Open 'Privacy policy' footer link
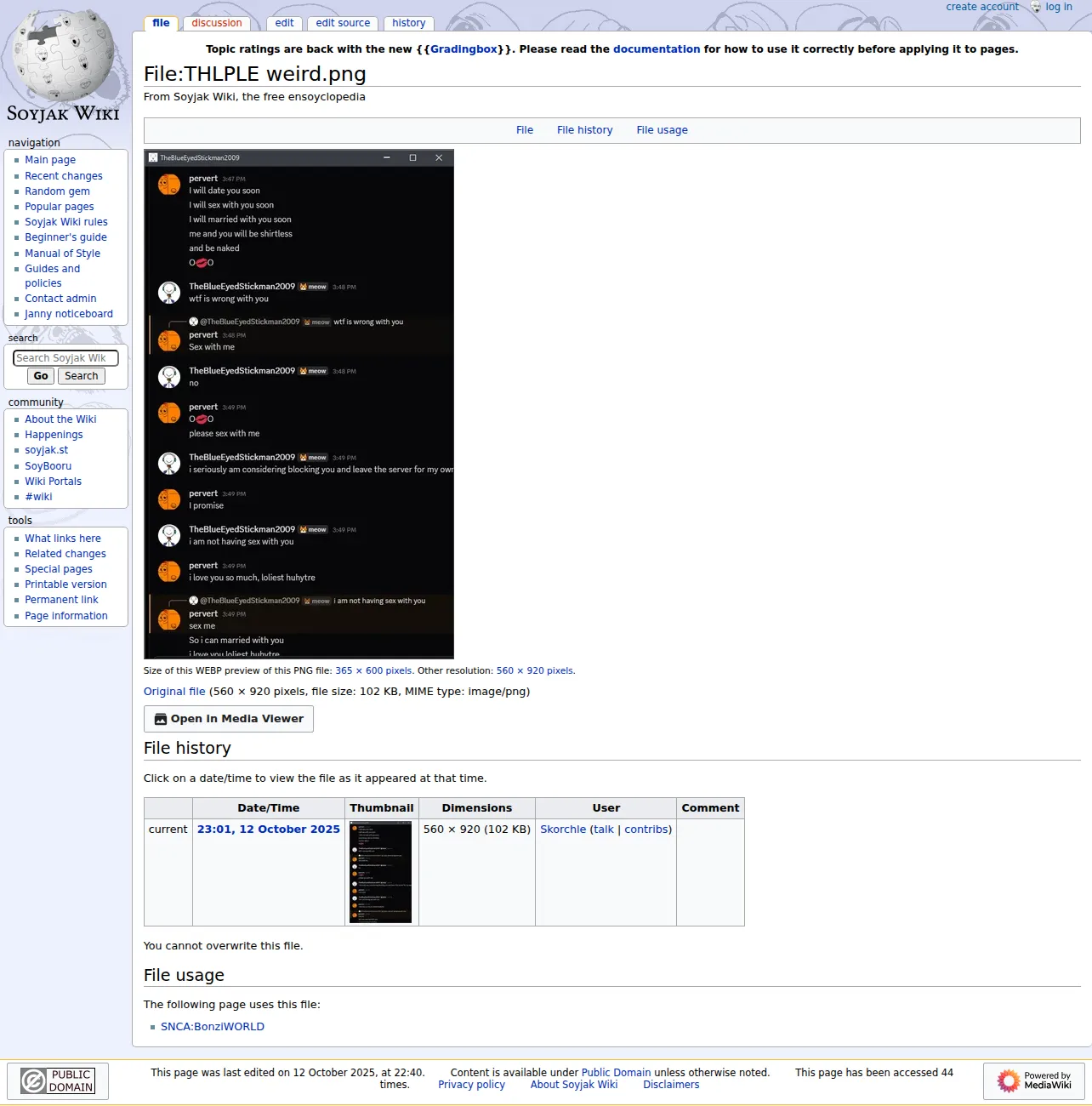Viewport: 1092px width, 1106px height. click(471, 1085)
